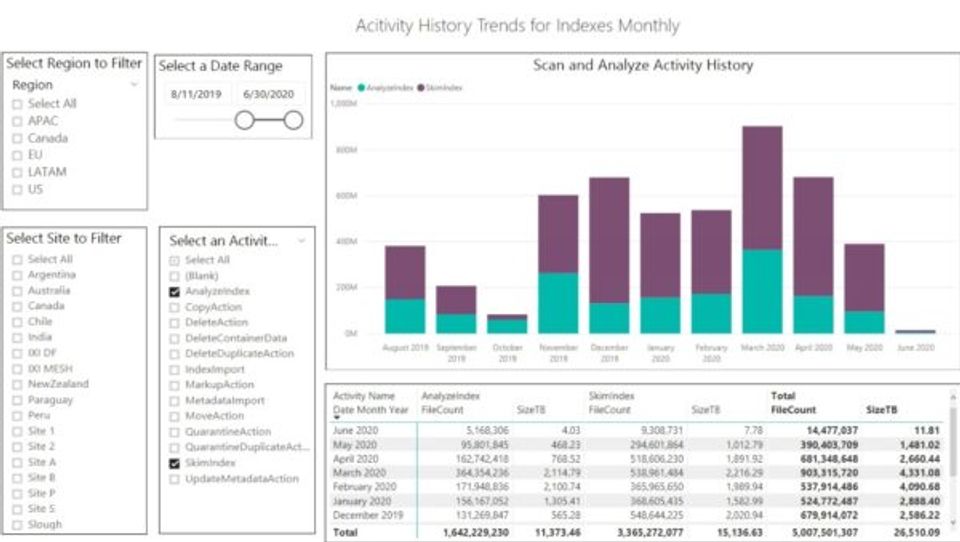Toggle Select All in activity filter
The image size is (960, 542).
click(174, 260)
